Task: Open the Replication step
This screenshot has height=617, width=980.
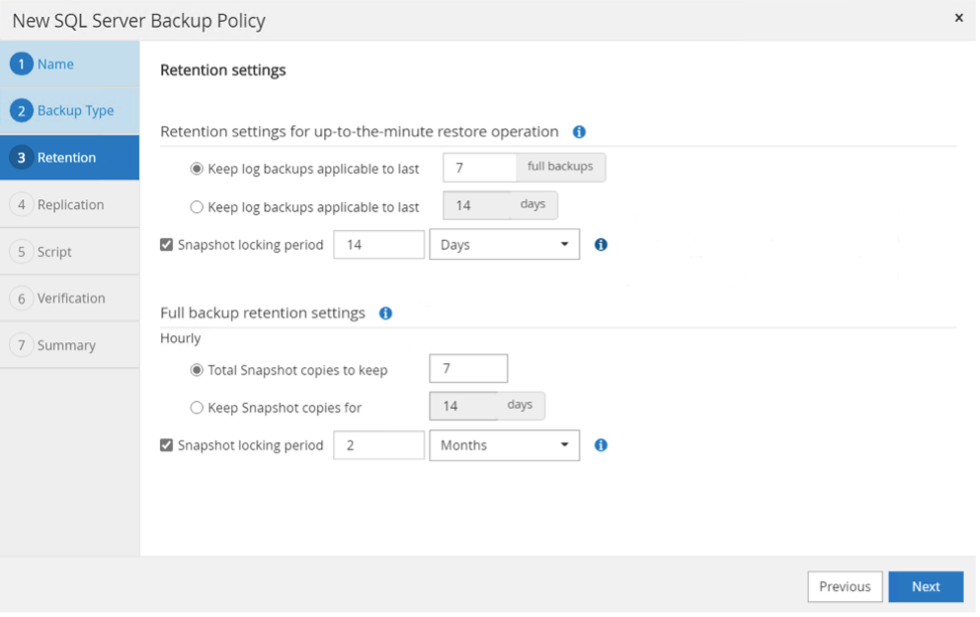Action: pyautogui.click(x=70, y=205)
